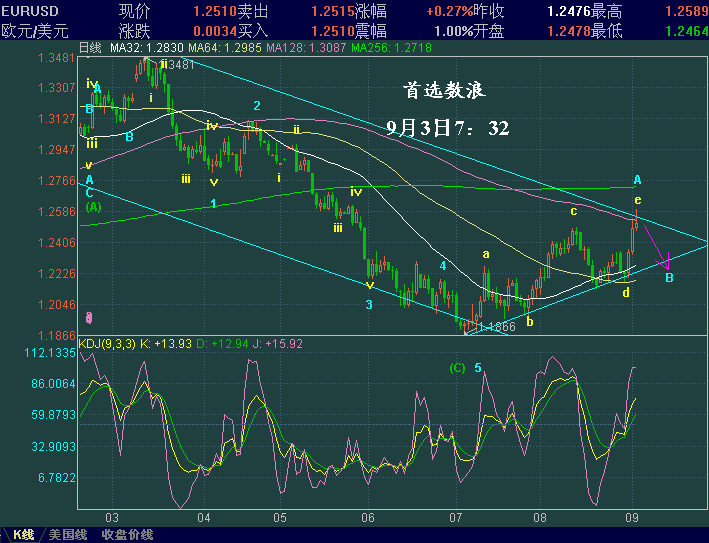The image size is (709, 543).
Task: Click the 9月3日7:32 timestamp annotation
Action: (x=448, y=128)
